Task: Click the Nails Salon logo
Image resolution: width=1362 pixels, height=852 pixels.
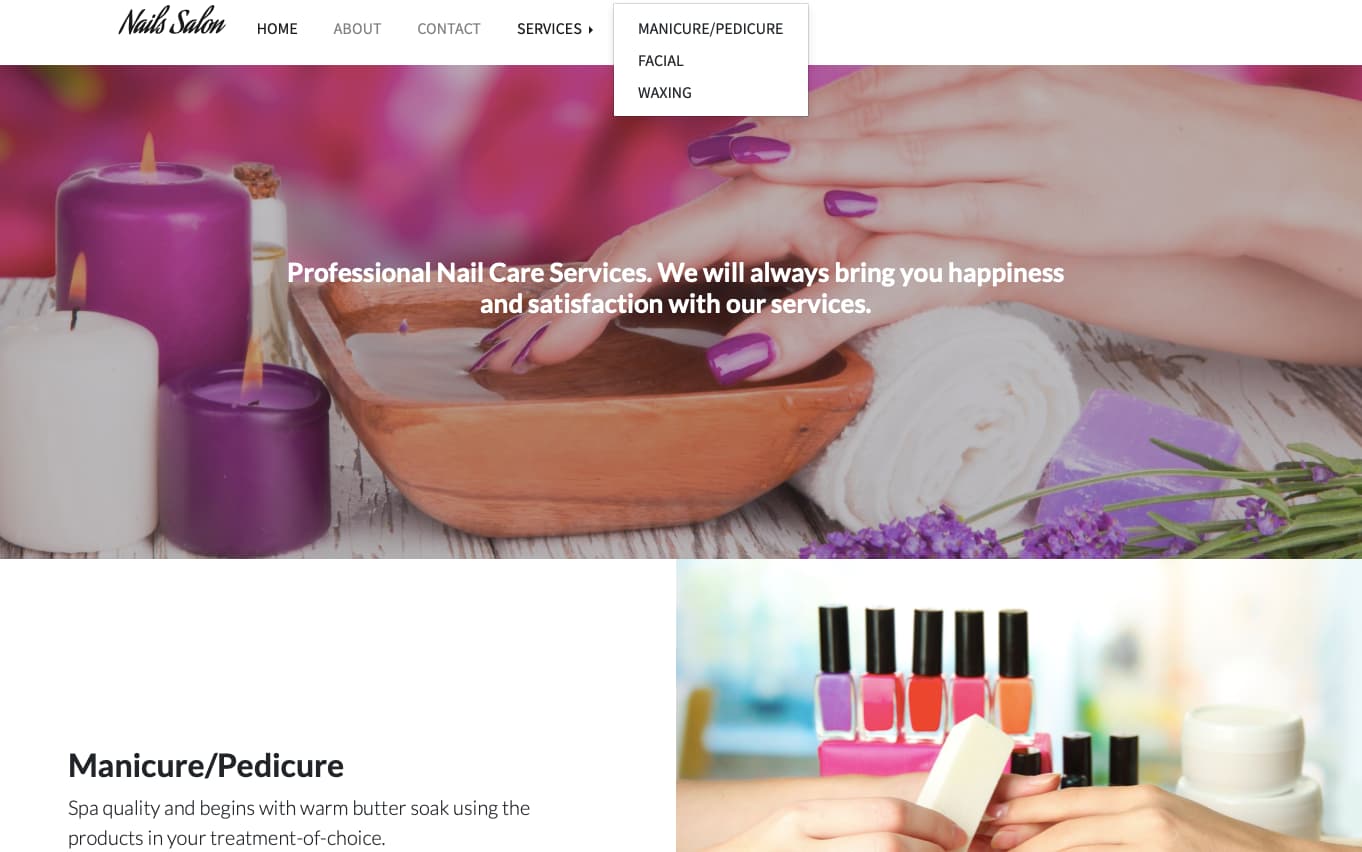Action: coord(172,21)
